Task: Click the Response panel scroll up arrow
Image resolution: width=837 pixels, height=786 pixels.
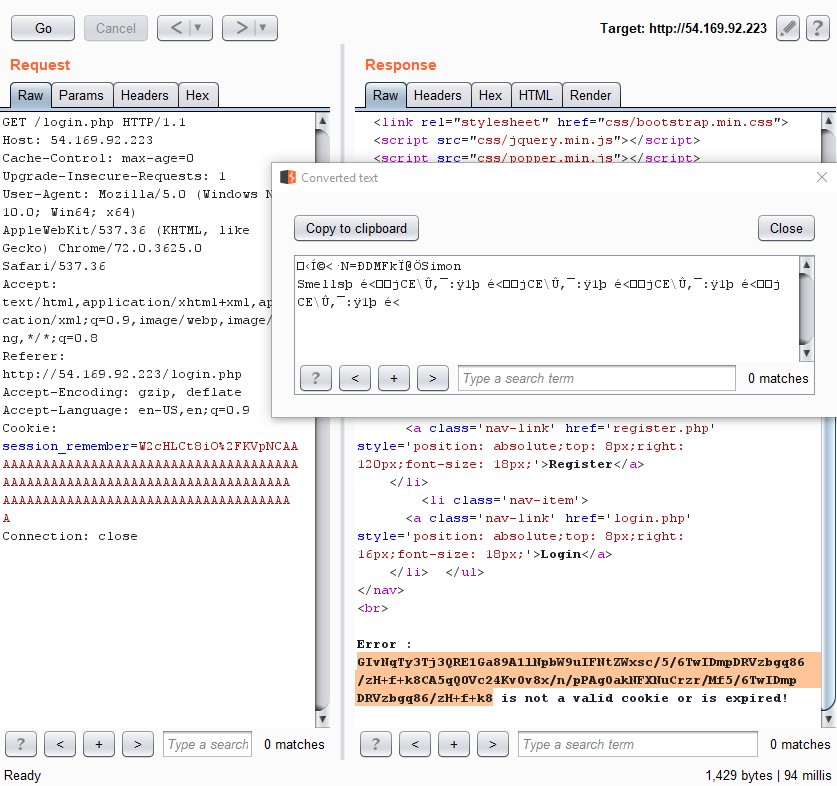Action: pos(828,121)
